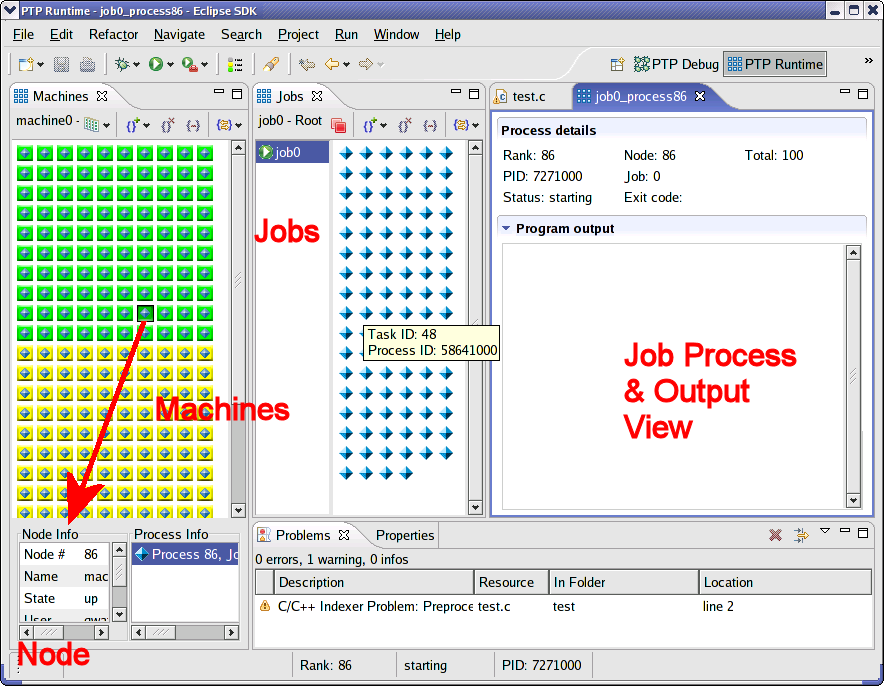Click the machine0 node grid icon

[x=91, y=124]
